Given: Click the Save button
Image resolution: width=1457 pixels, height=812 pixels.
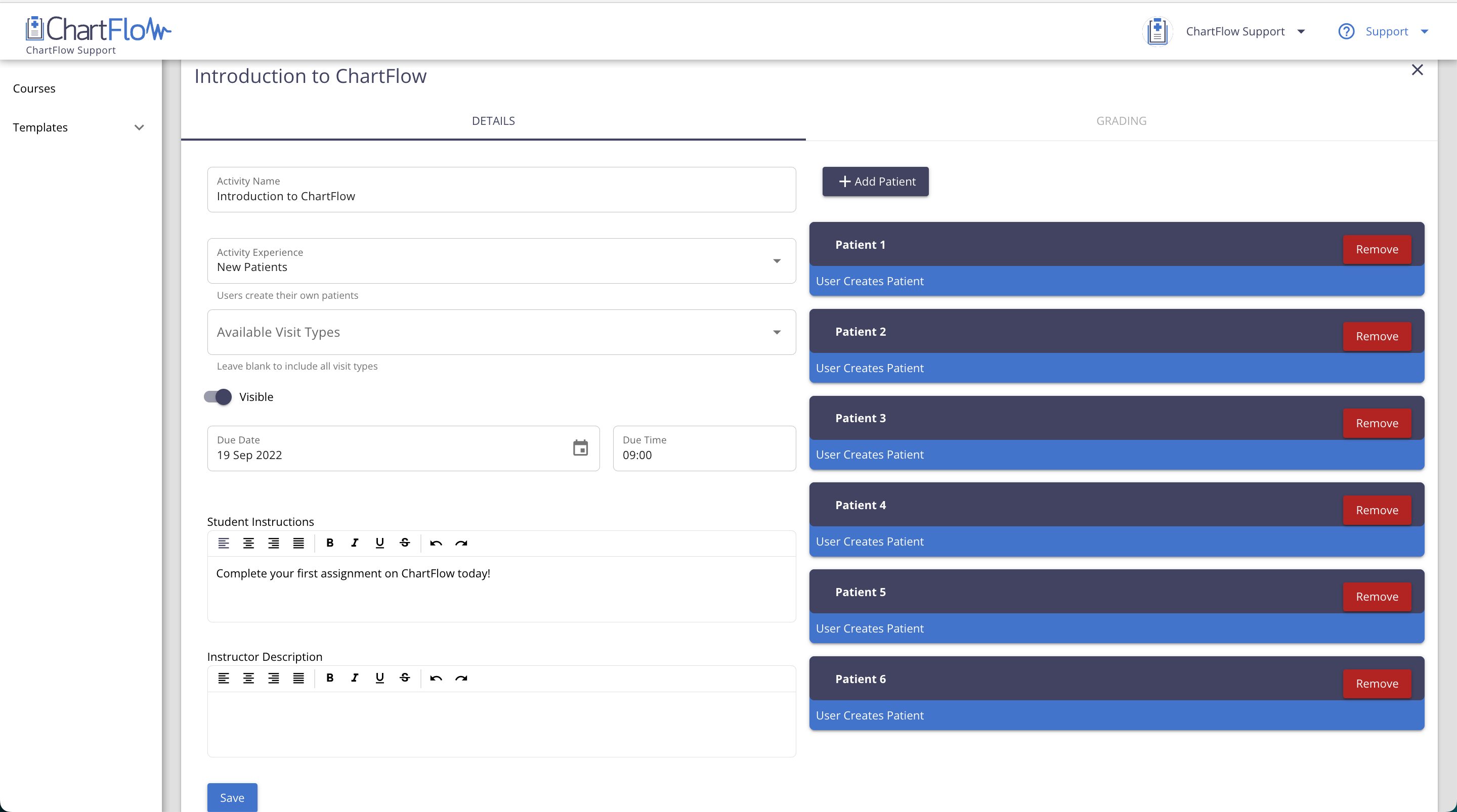Looking at the screenshot, I should pyautogui.click(x=232, y=797).
